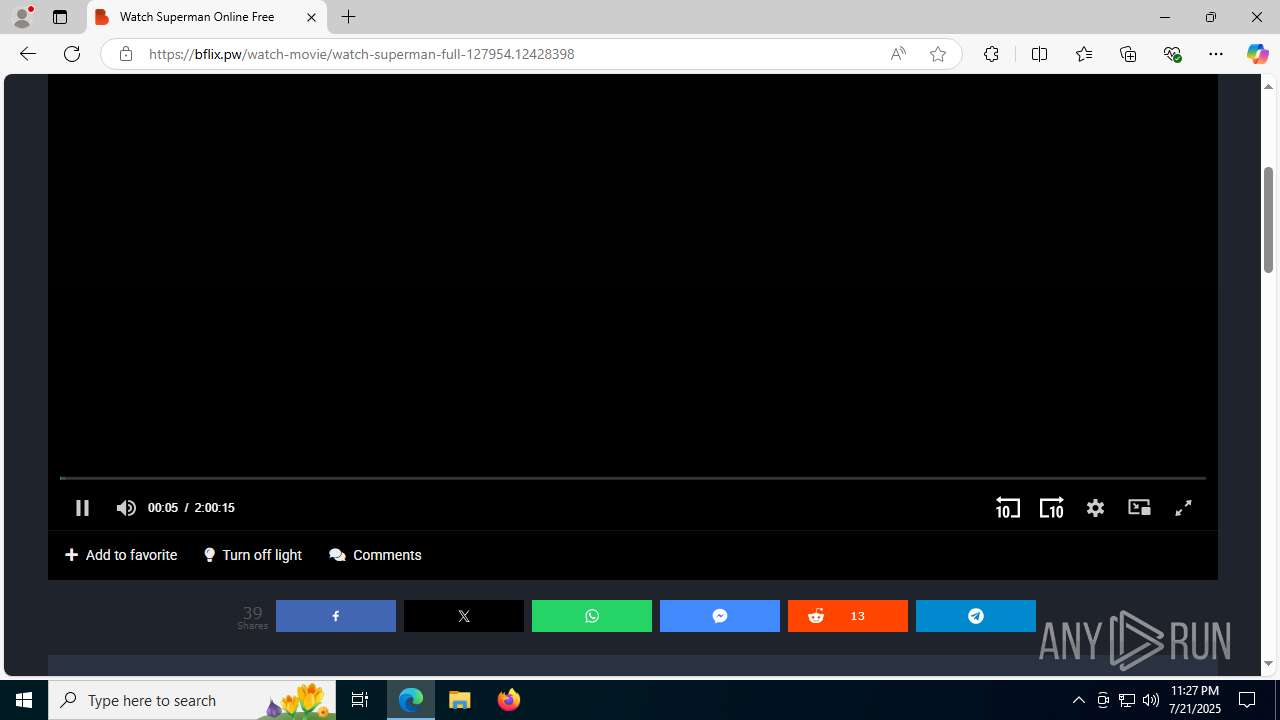Open Collections panel

(1128, 54)
